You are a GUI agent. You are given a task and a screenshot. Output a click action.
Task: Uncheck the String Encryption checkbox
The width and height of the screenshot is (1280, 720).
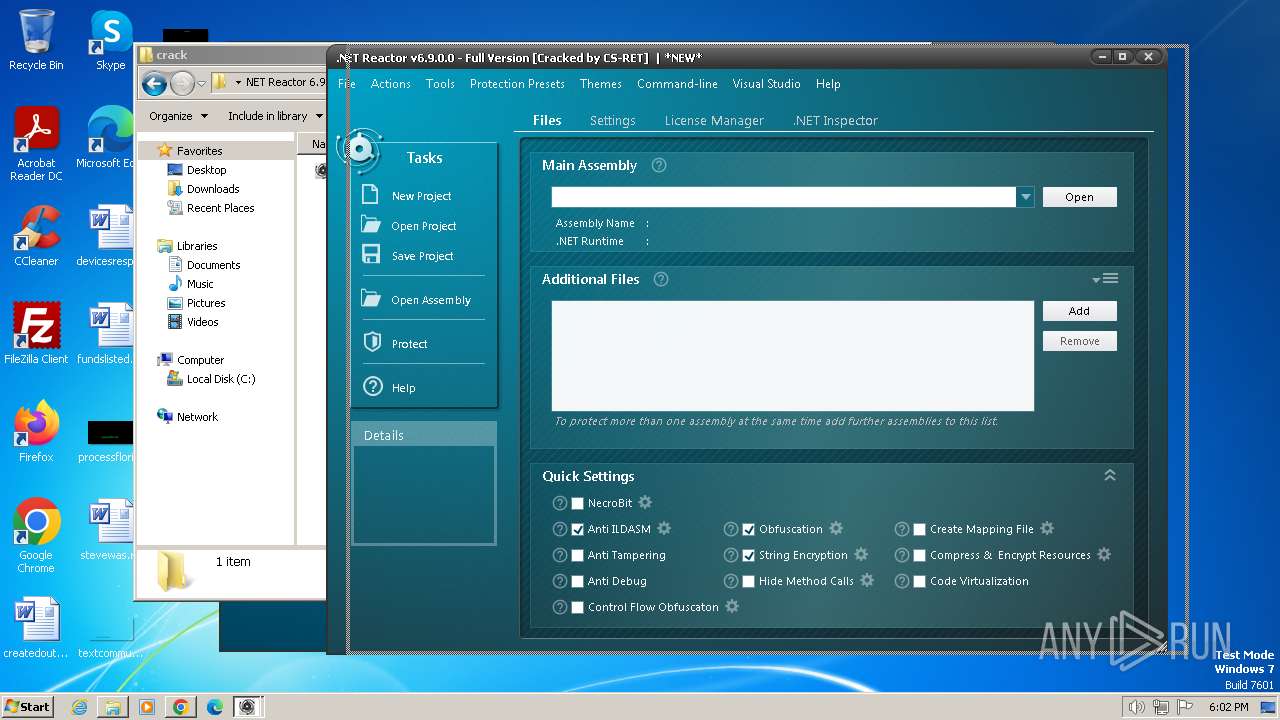pyautogui.click(x=748, y=555)
